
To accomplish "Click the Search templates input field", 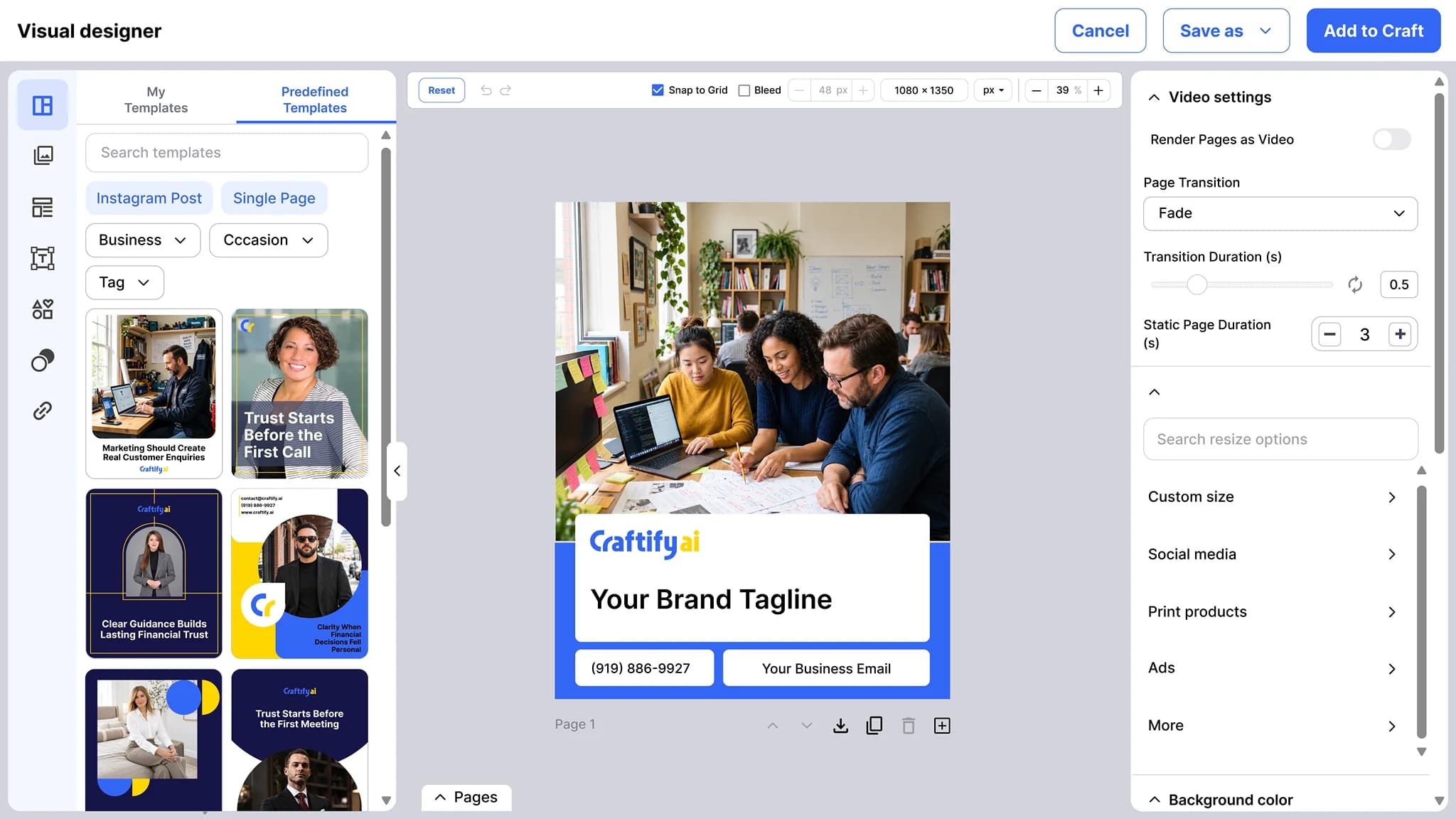I will click(x=227, y=152).
